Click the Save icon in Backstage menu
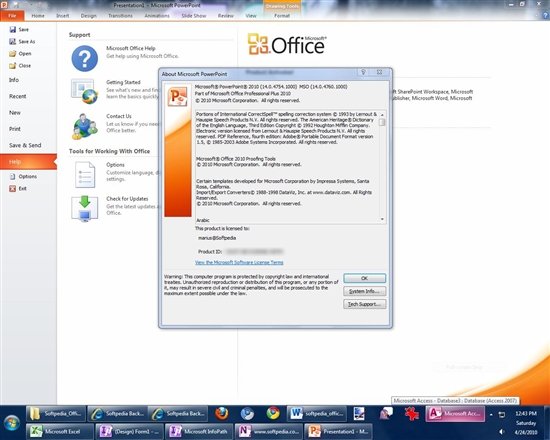Viewport: 550px width, 440px height. [x=13, y=29]
